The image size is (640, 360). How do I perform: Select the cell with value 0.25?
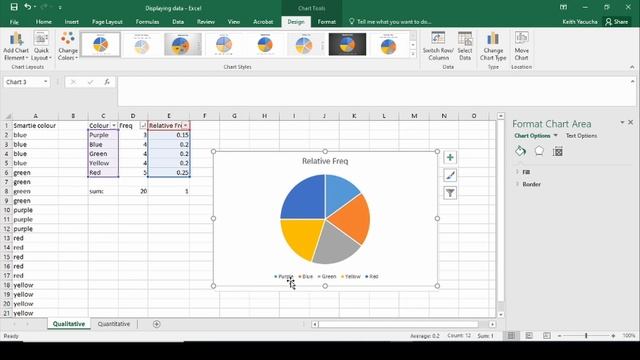click(x=169, y=173)
